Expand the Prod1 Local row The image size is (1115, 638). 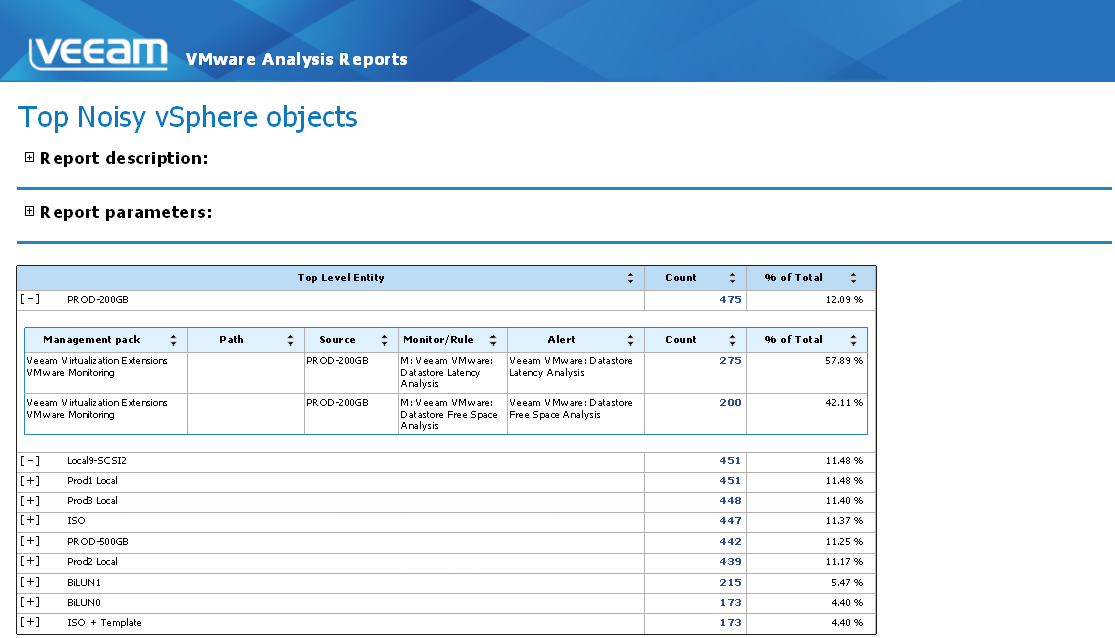click(30, 481)
